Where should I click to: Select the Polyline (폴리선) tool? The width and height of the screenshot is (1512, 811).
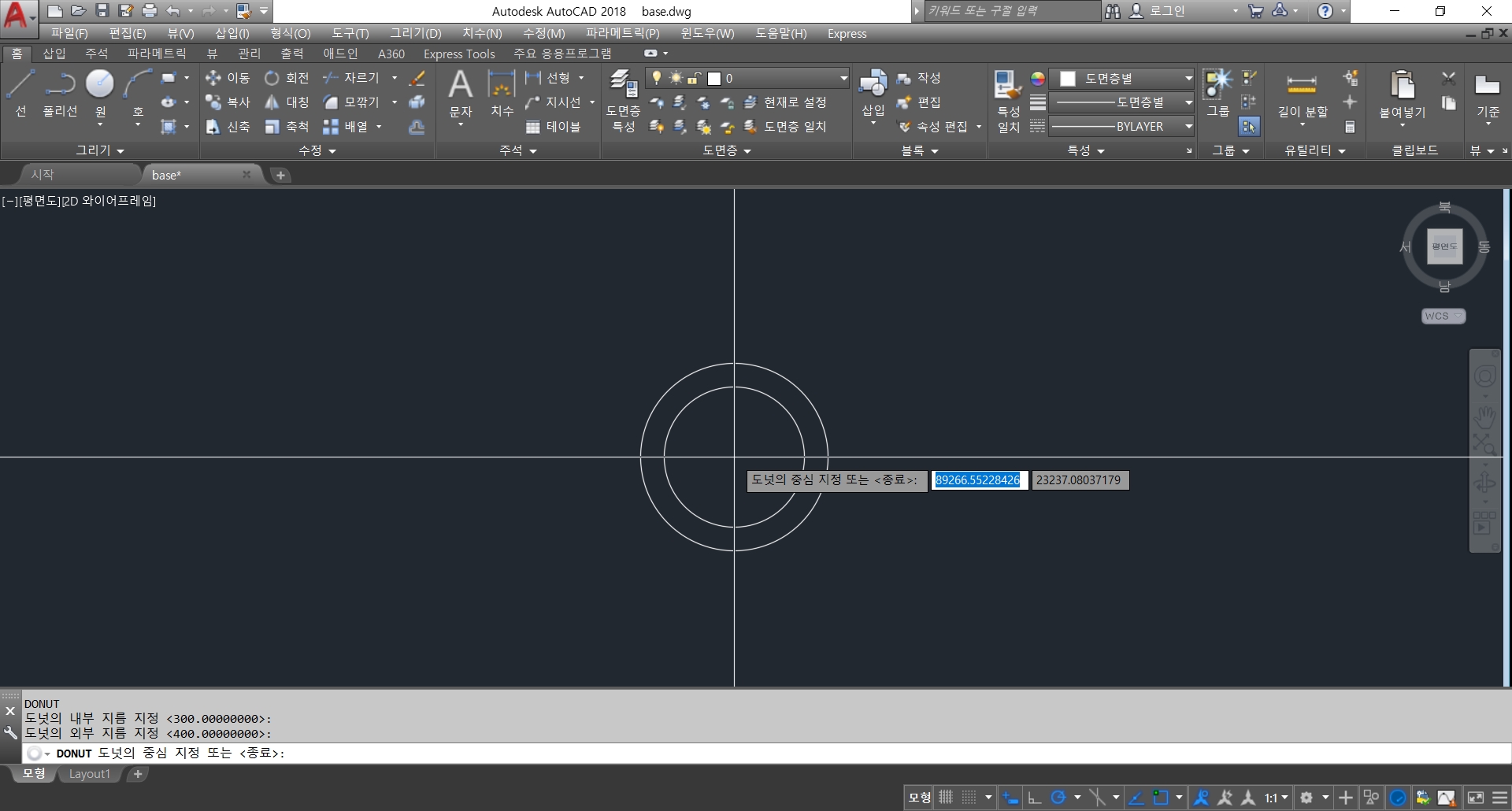[60, 94]
